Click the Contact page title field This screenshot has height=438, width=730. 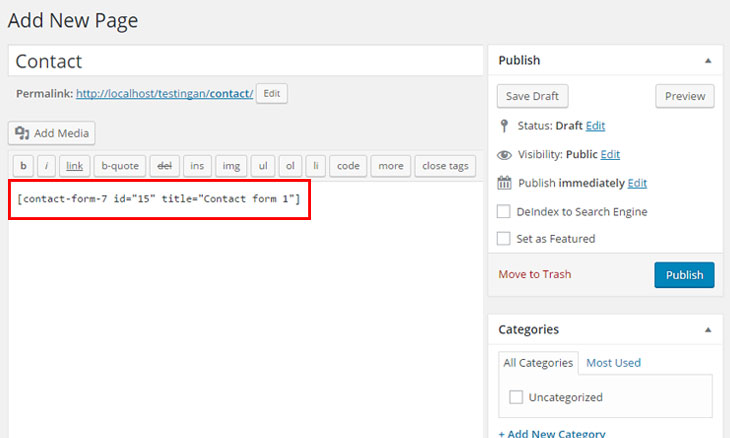(246, 61)
